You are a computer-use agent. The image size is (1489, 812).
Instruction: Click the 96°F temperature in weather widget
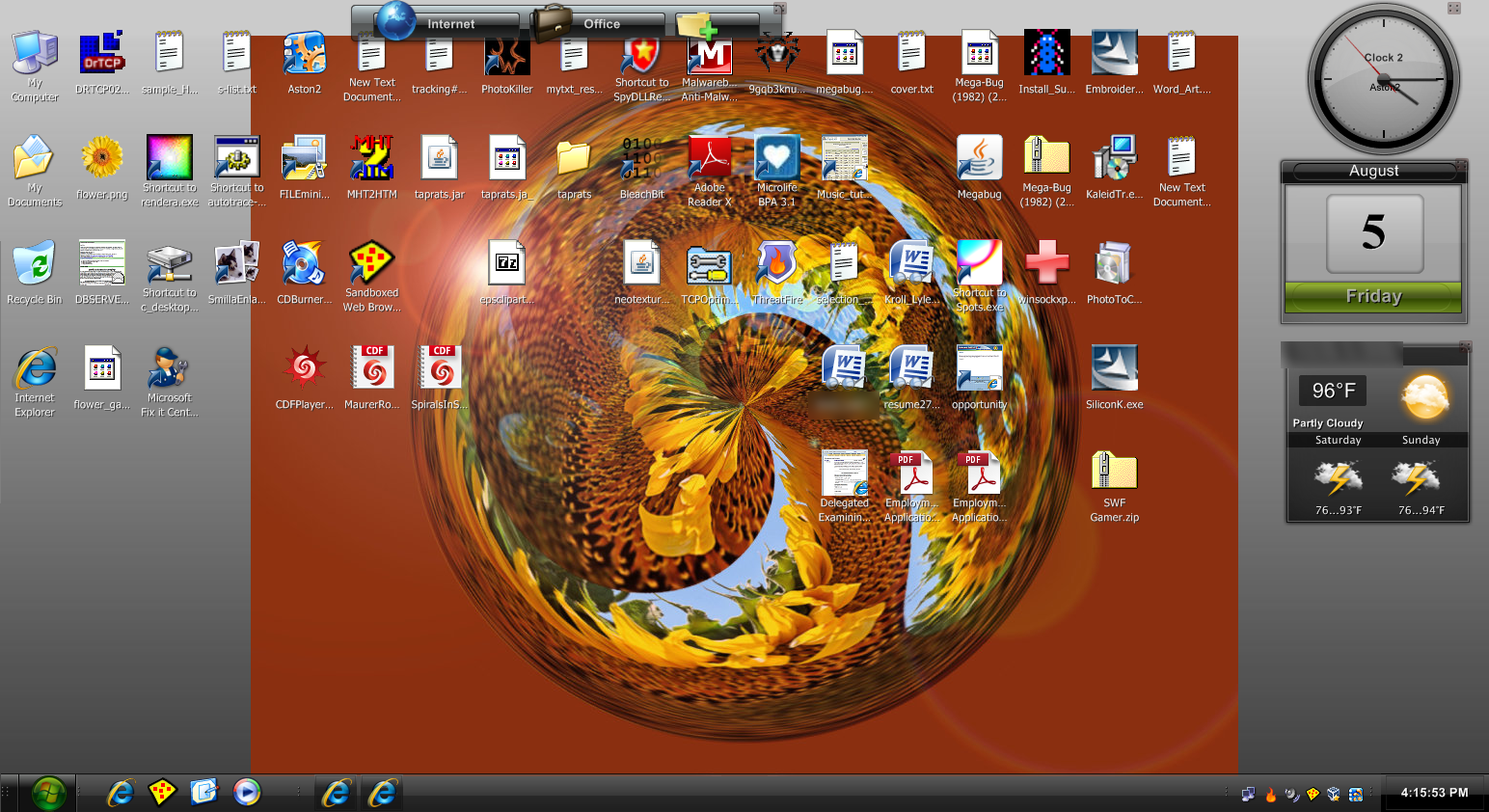(x=1334, y=391)
